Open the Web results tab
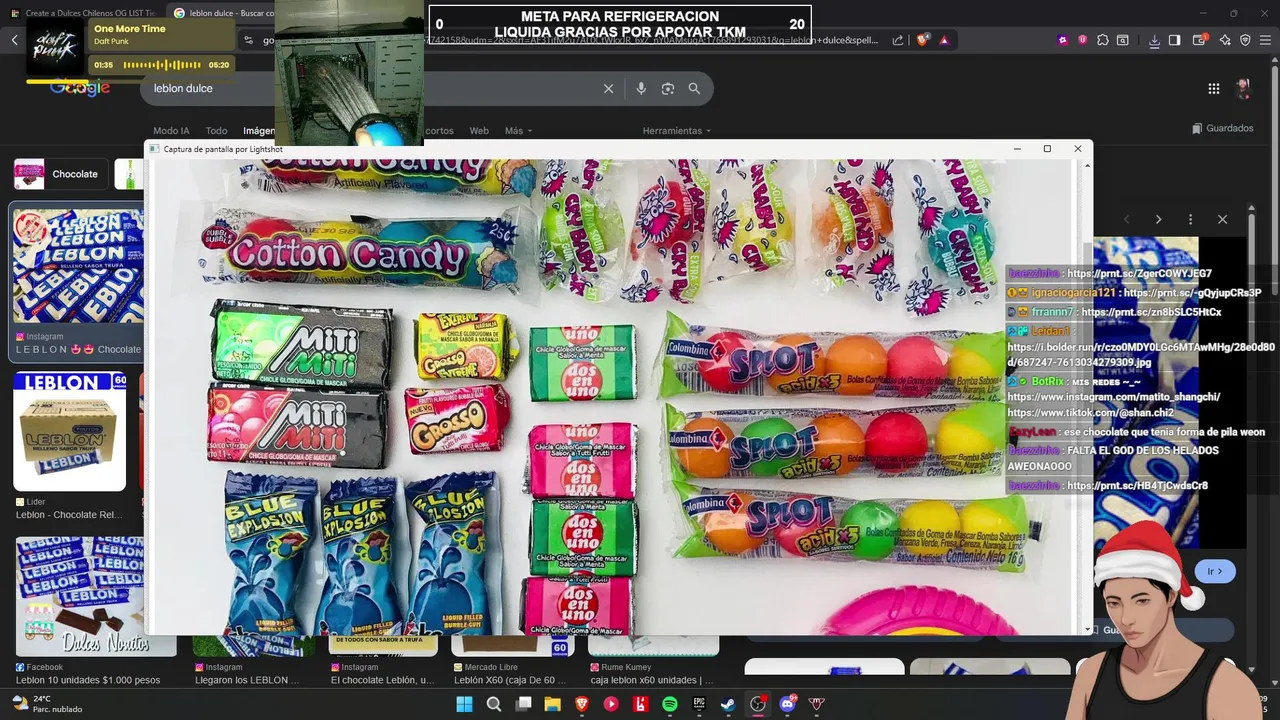This screenshot has height=720, width=1280. coord(479,131)
